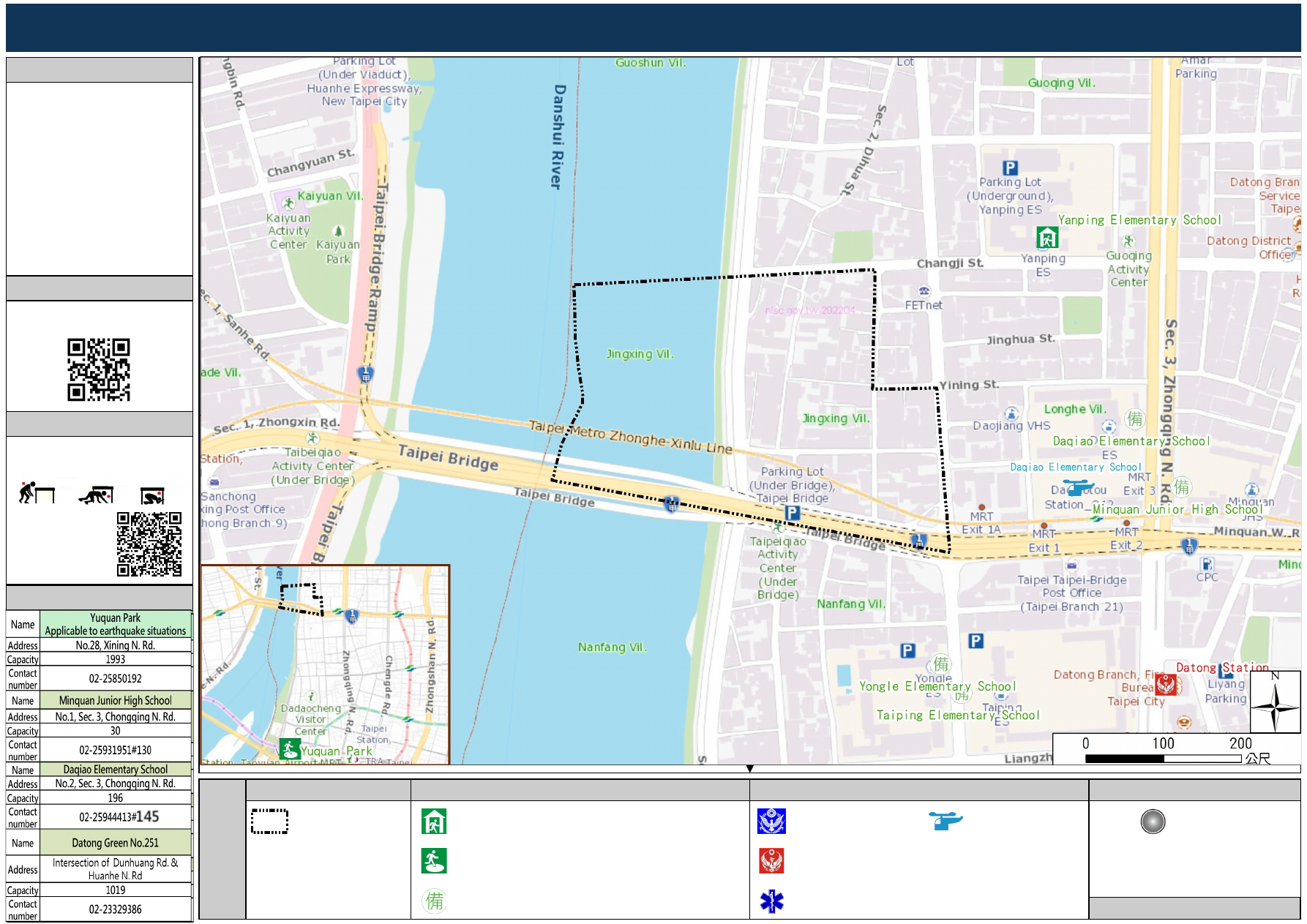
Task: Click the gray circle symbol in legend
Action: pos(1153,822)
